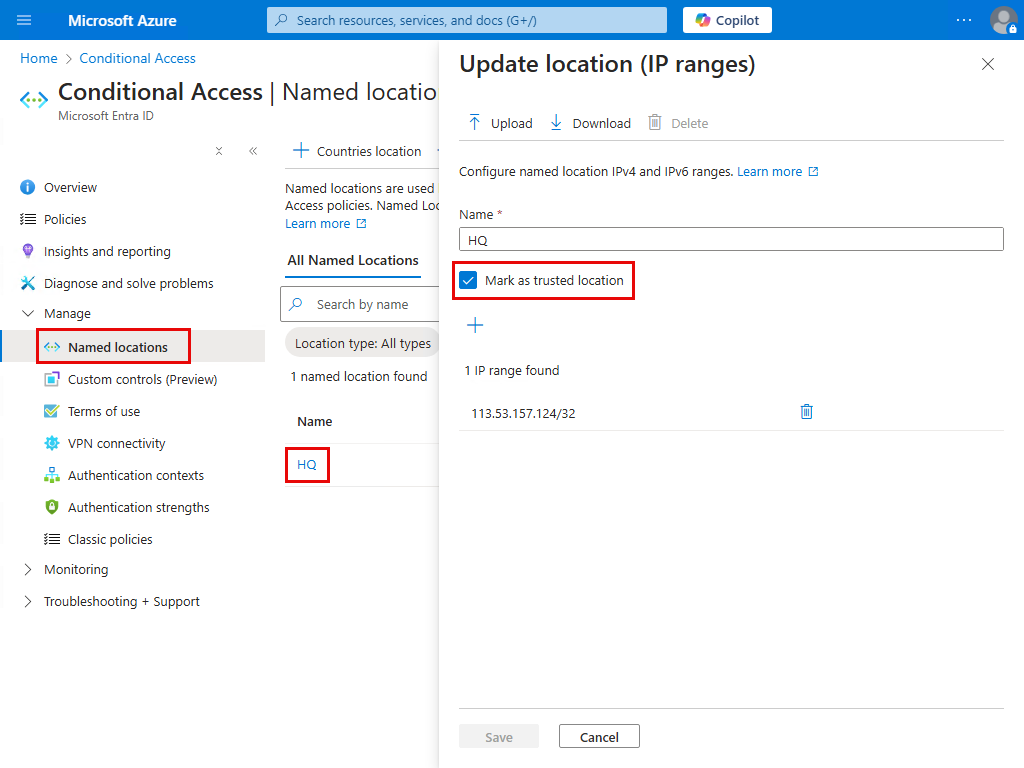Screen dimensions: 1024x768
Task: Click the Delete toolbar button
Action: [x=678, y=123]
